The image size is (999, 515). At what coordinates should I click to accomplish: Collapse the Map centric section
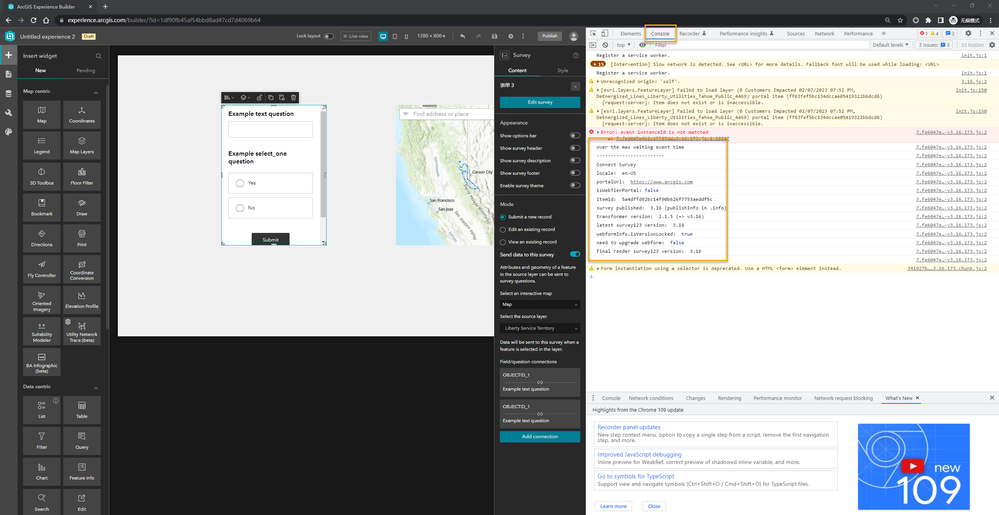[x=96, y=92]
